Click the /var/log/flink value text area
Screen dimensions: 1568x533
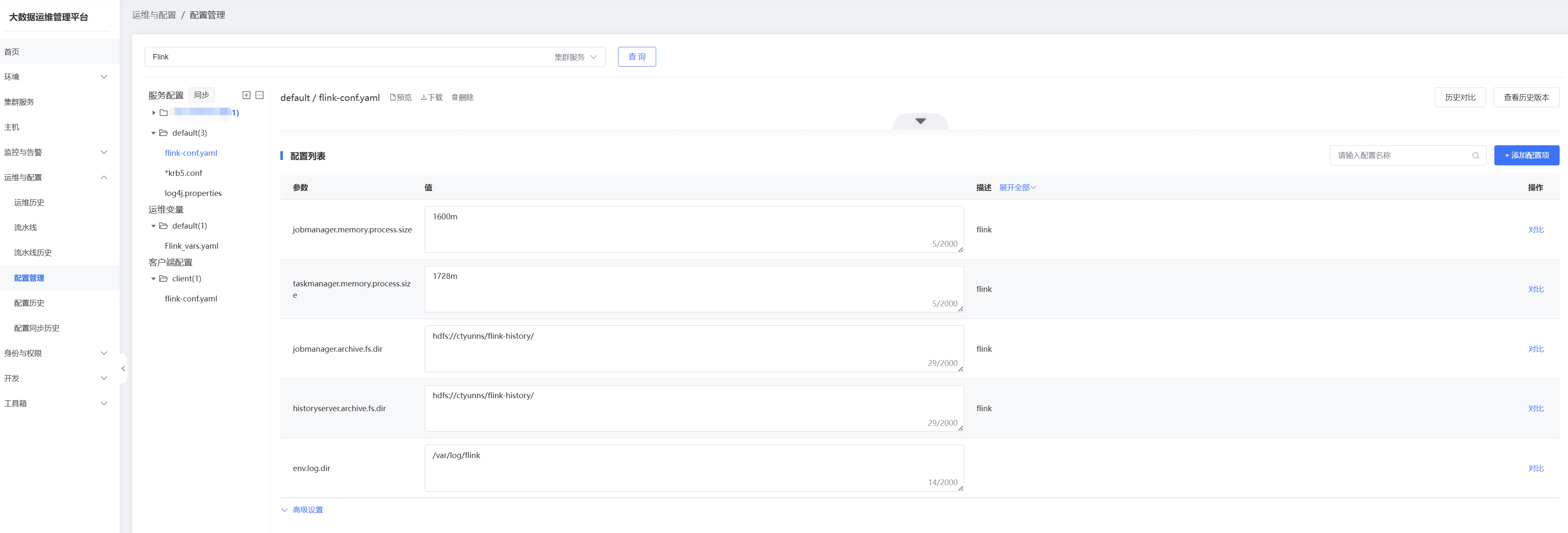(694, 469)
